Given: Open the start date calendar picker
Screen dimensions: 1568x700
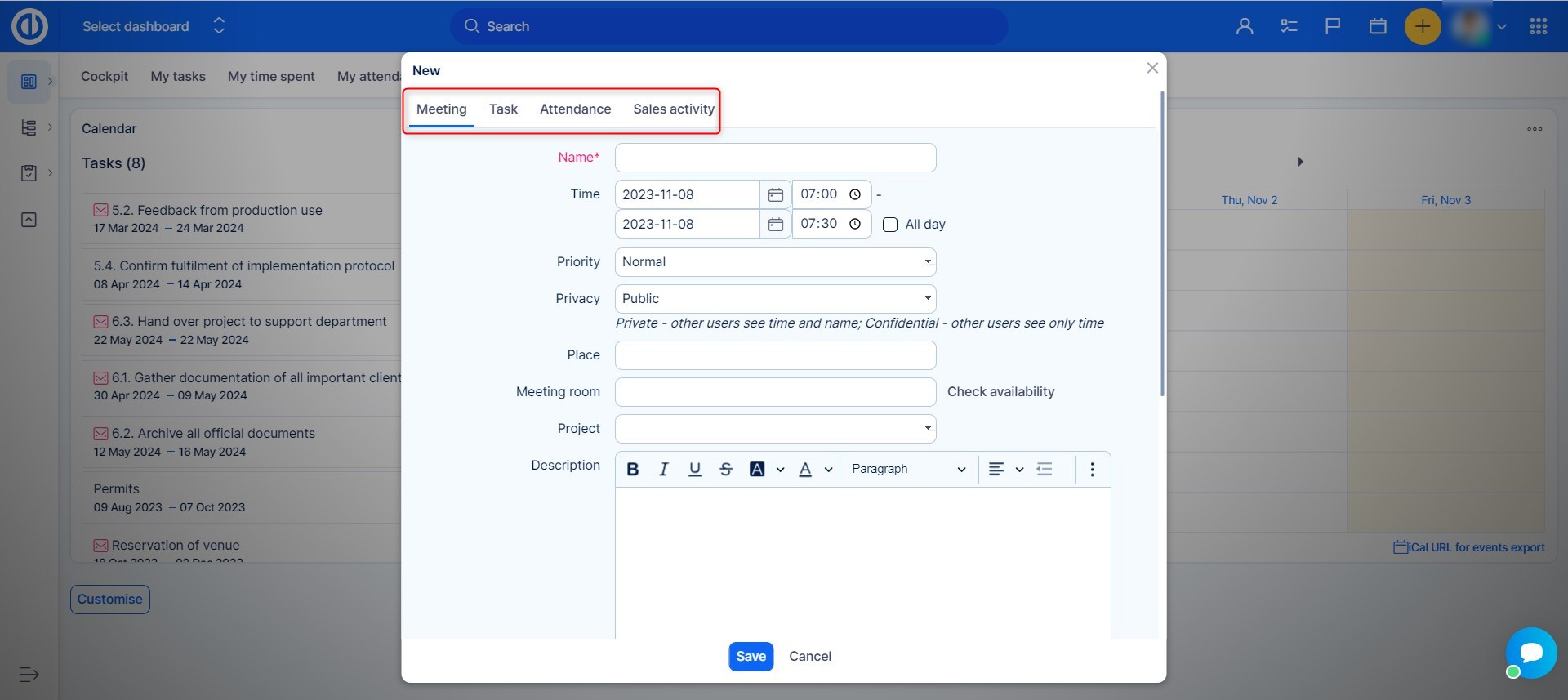Looking at the screenshot, I should (775, 194).
